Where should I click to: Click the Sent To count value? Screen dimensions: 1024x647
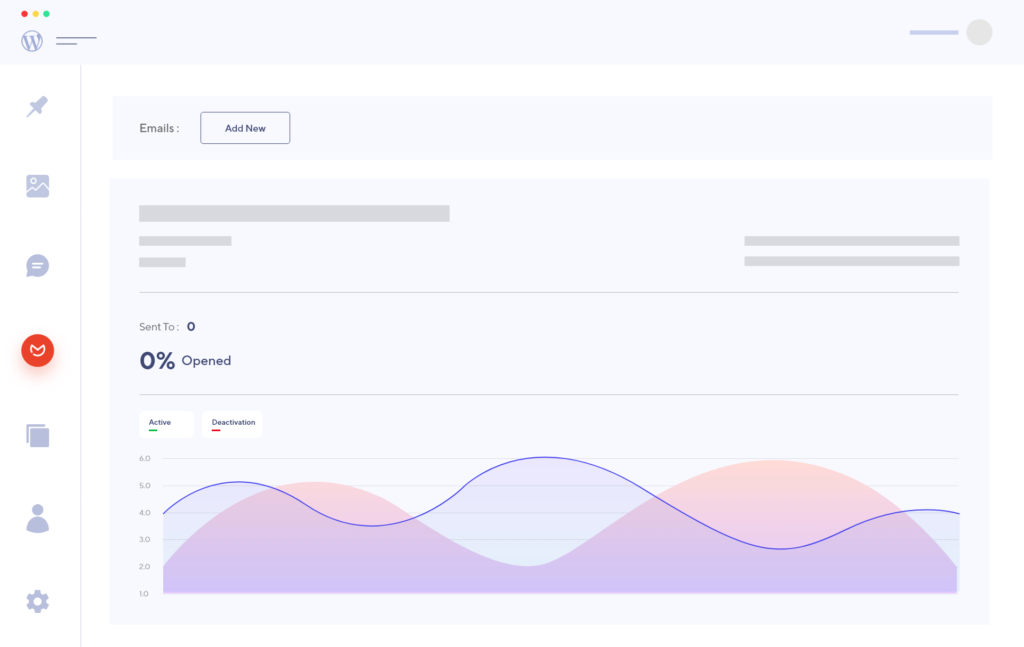190,326
